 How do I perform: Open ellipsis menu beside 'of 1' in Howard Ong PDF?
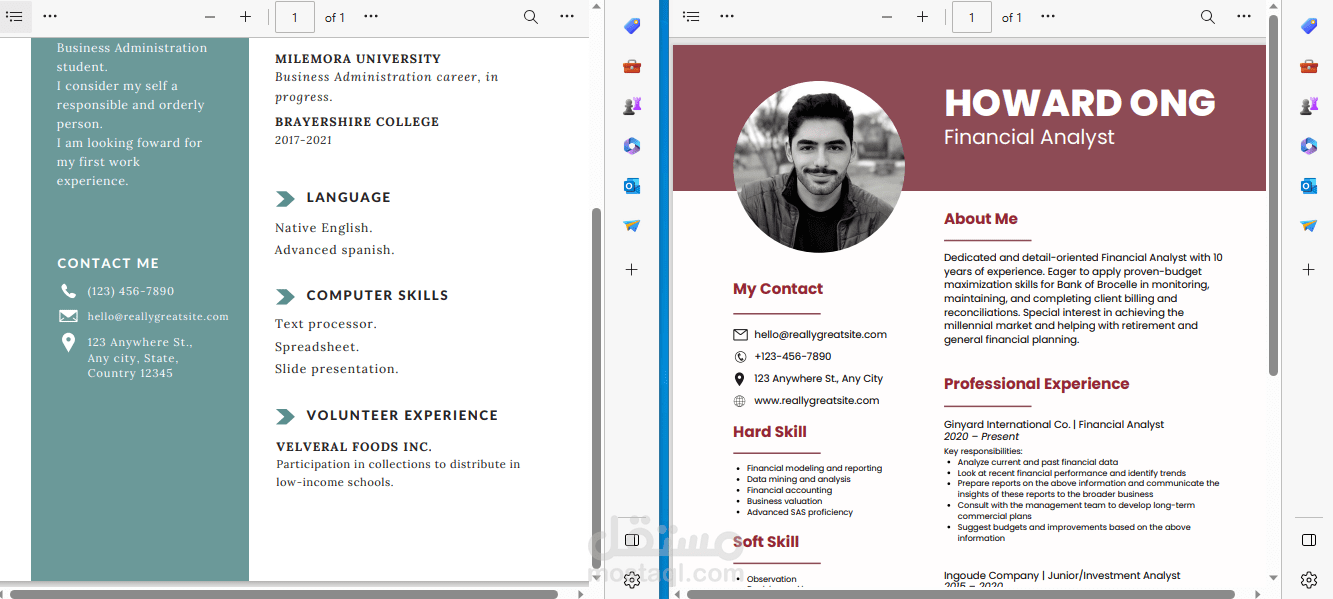pyautogui.click(x=1048, y=17)
